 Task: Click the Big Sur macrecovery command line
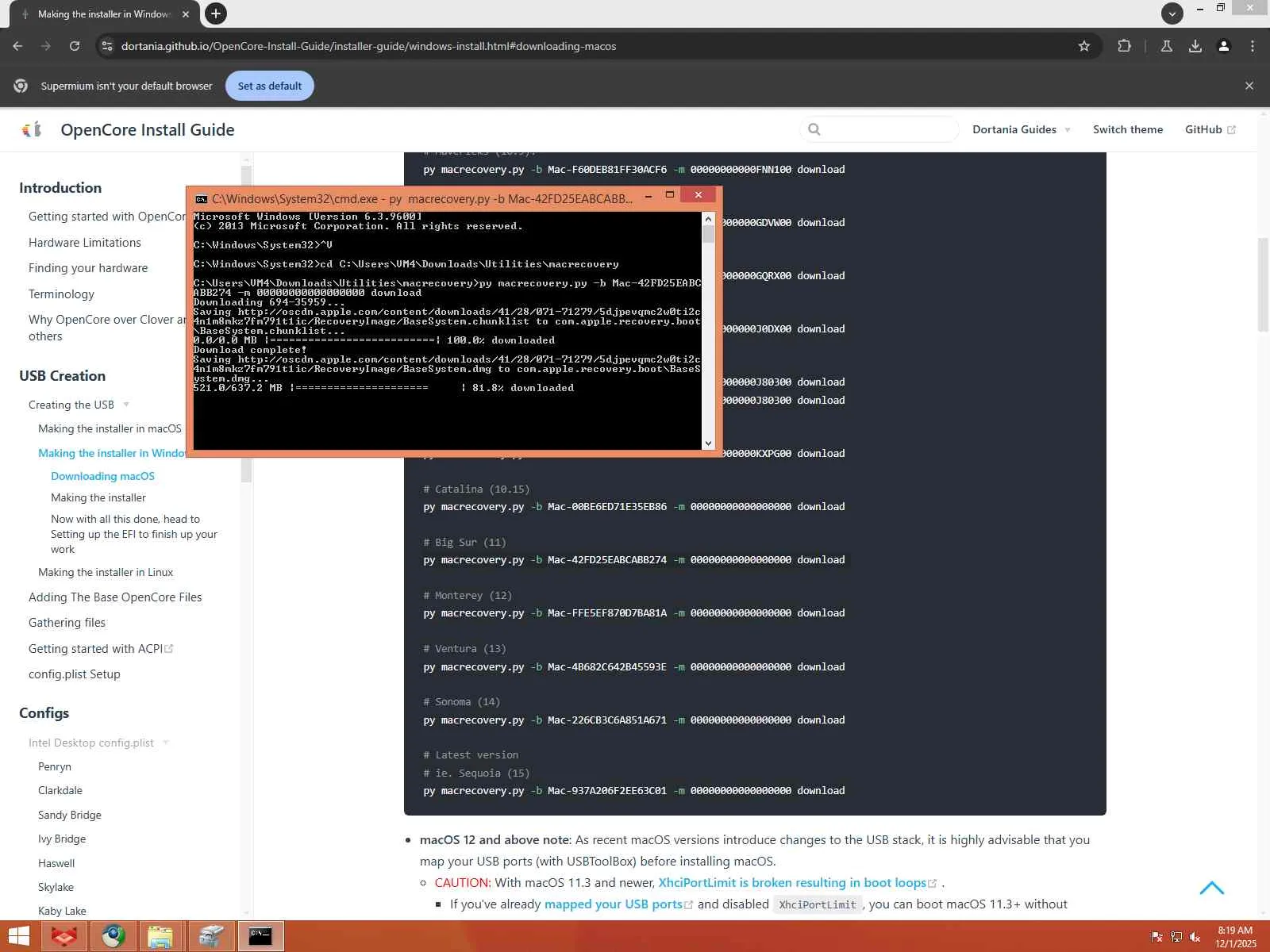pyautogui.click(x=633, y=560)
